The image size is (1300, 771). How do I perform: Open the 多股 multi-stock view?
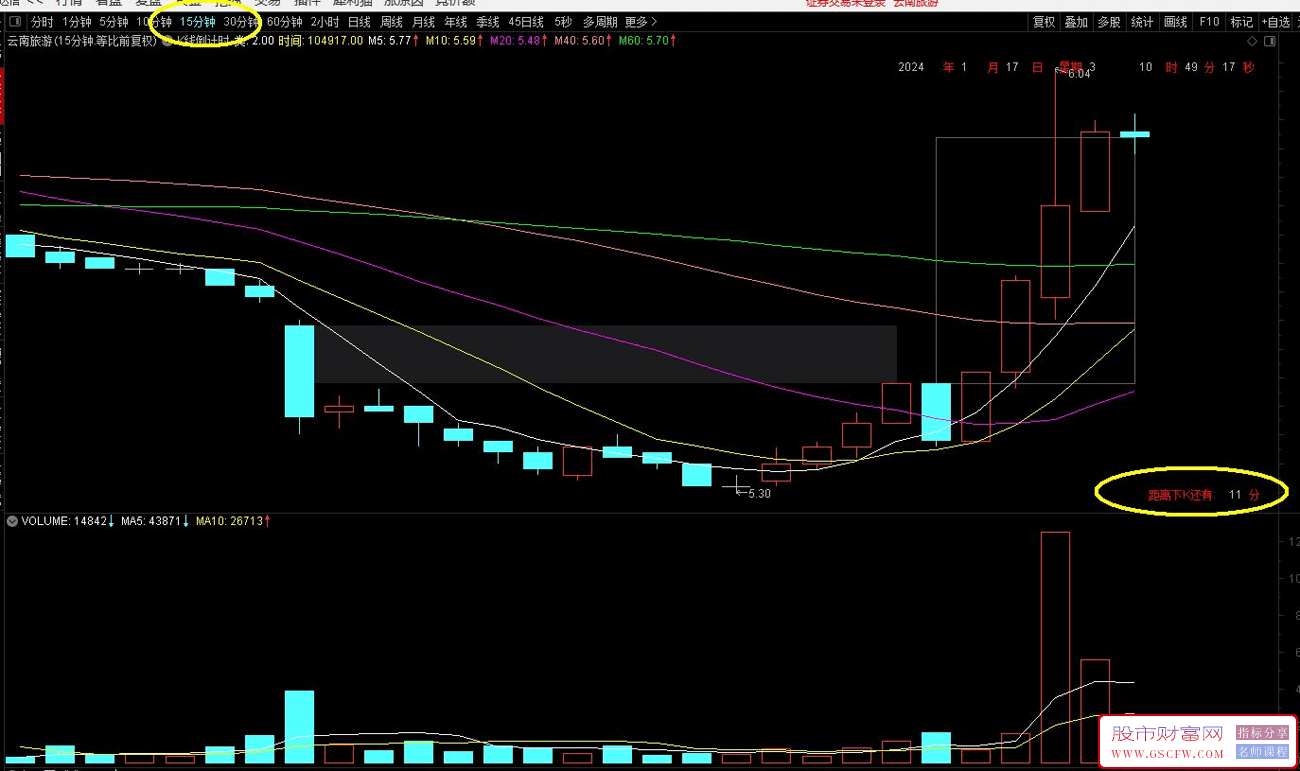(x=1109, y=22)
